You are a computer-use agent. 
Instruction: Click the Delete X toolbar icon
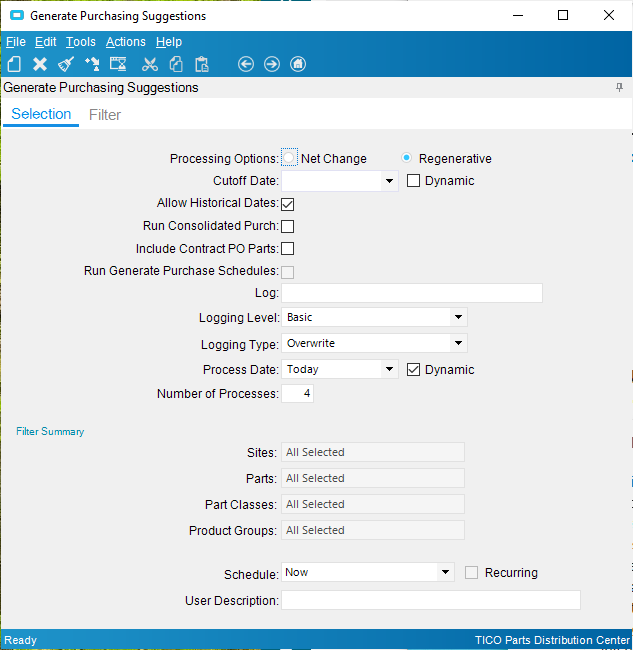pos(40,64)
